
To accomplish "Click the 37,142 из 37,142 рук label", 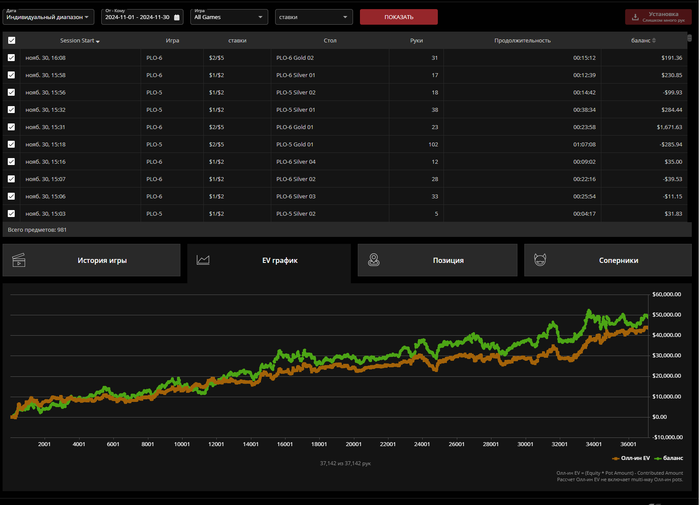I will (345, 463).
